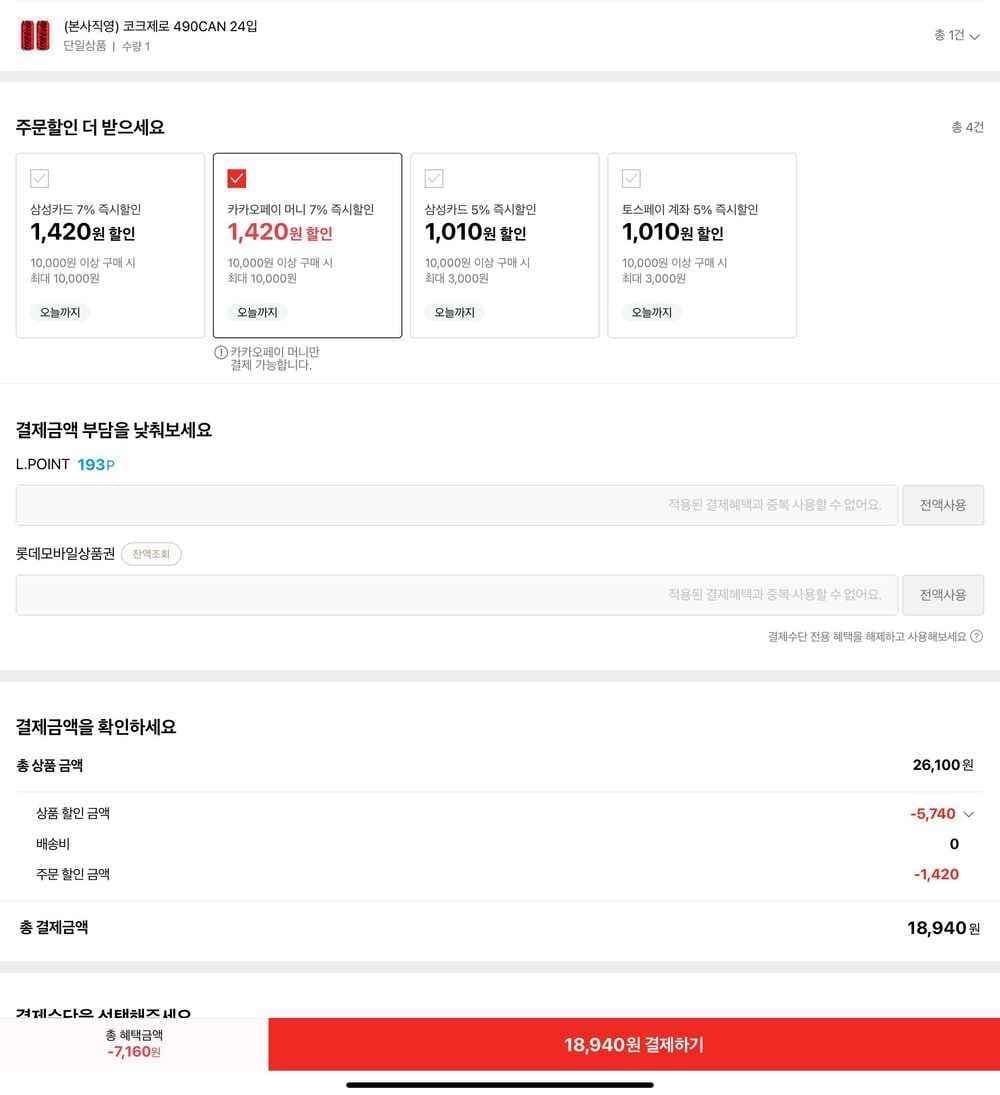Check the 삼성카드 5% 즉시할인 checkbox
Image resolution: width=1000 pixels, height=1095 pixels.
(434, 178)
